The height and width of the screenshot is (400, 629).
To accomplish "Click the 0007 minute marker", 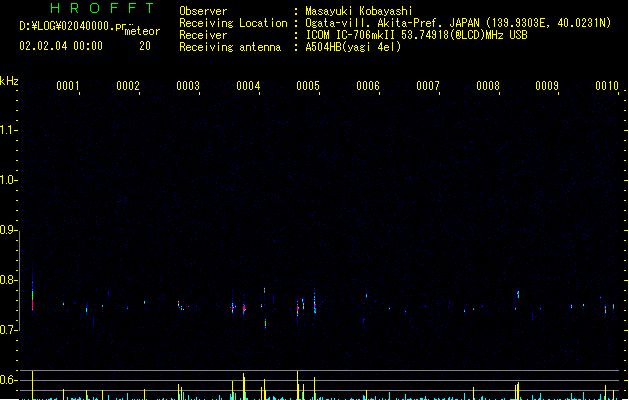I will click(428, 86).
